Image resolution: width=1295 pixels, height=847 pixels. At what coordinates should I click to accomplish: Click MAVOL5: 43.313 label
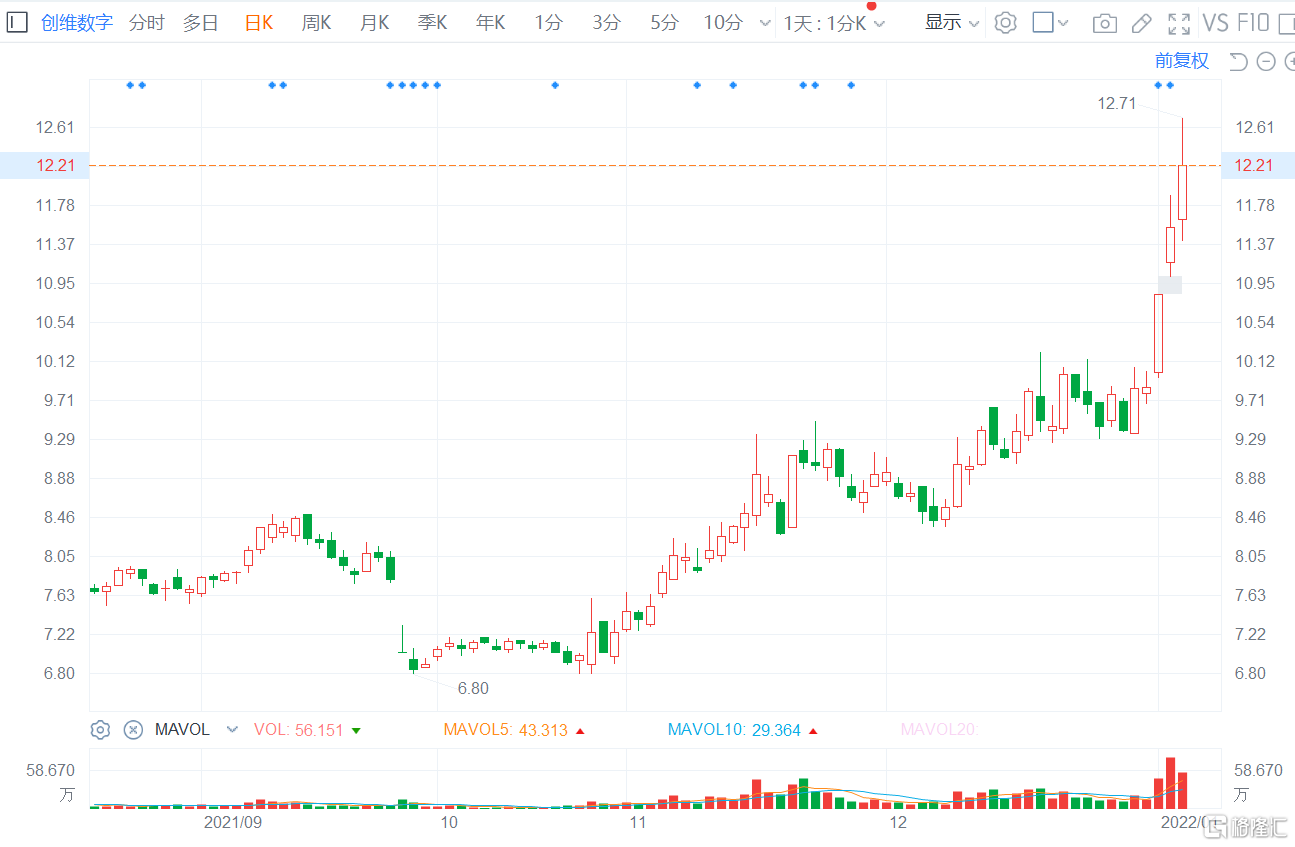[x=506, y=730]
